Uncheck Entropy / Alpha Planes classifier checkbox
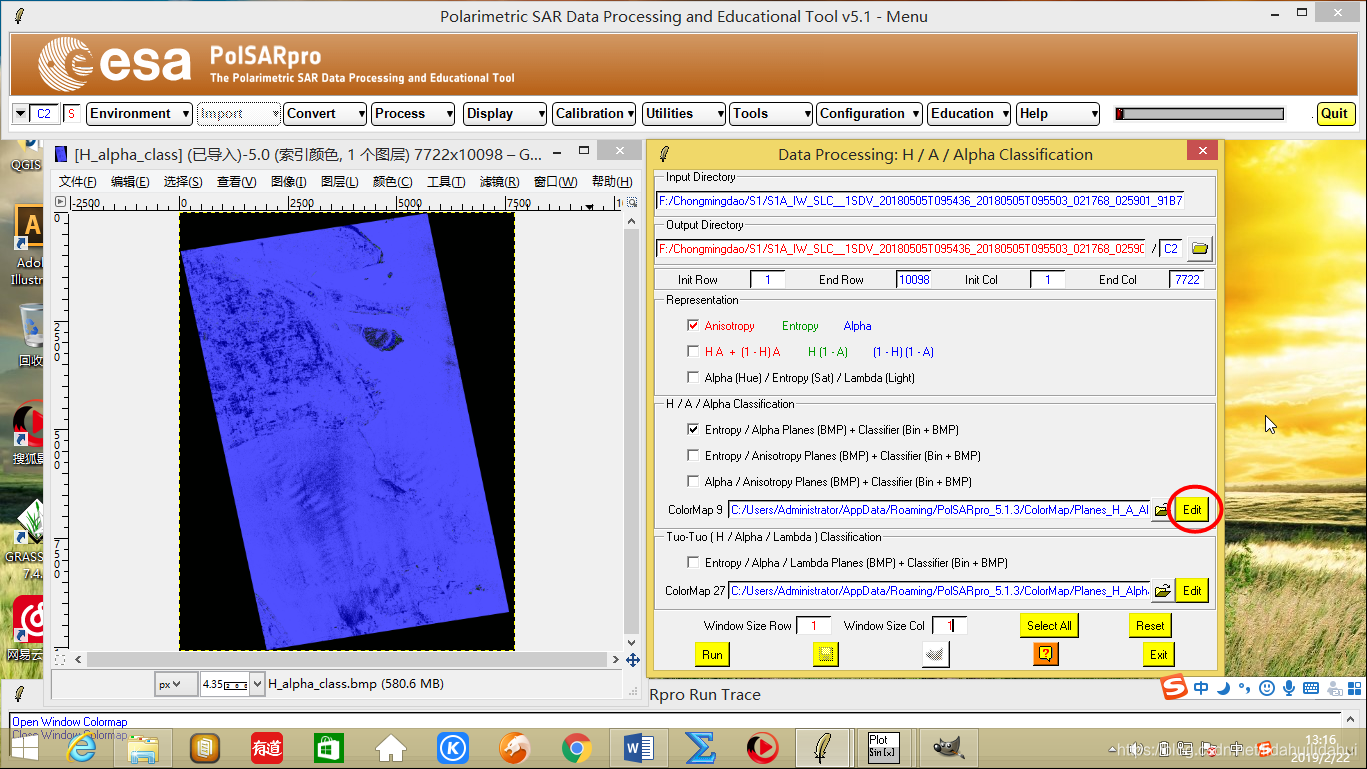This screenshot has height=769, width=1367. [693, 430]
